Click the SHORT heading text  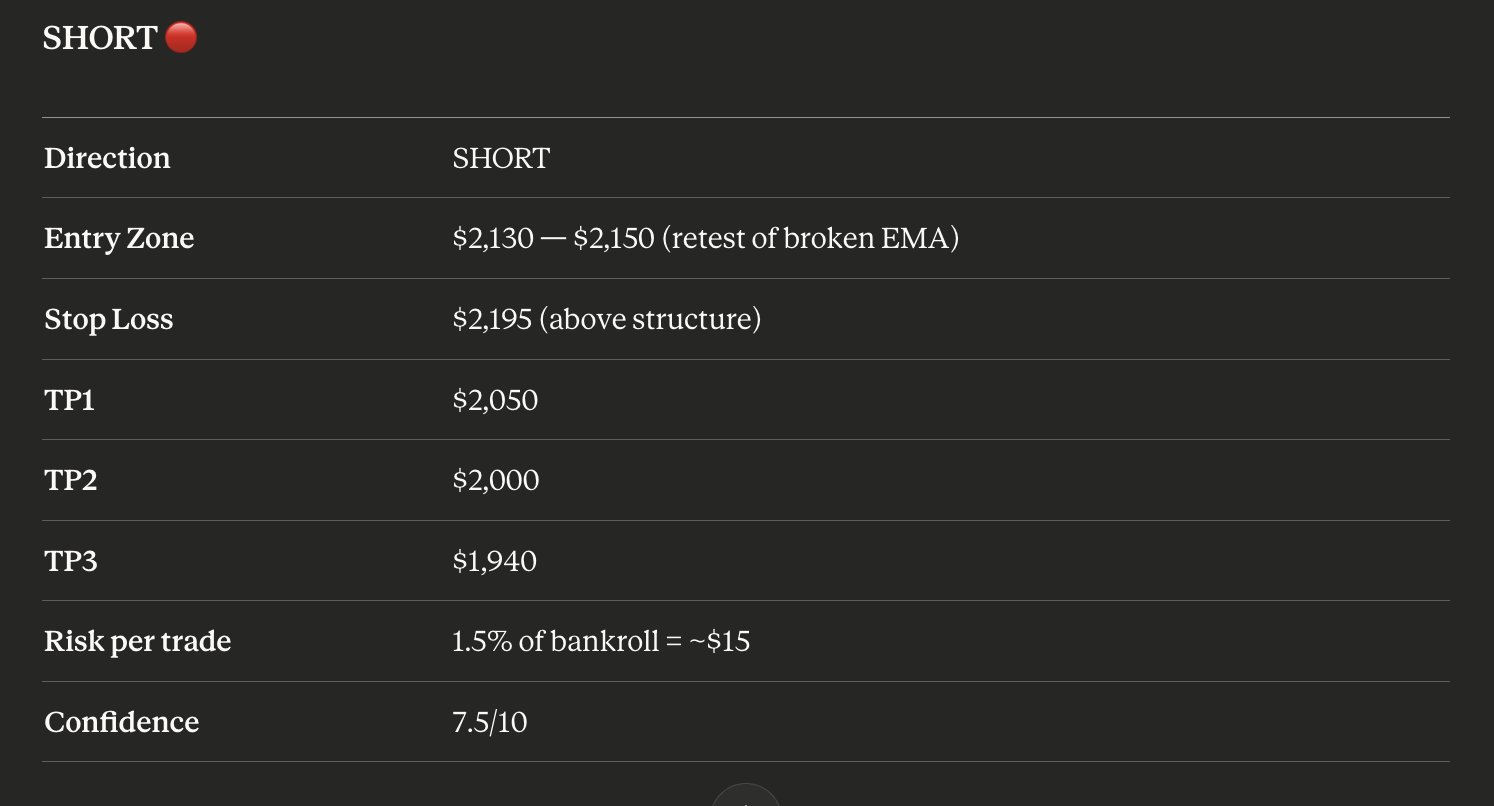coord(100,38)
